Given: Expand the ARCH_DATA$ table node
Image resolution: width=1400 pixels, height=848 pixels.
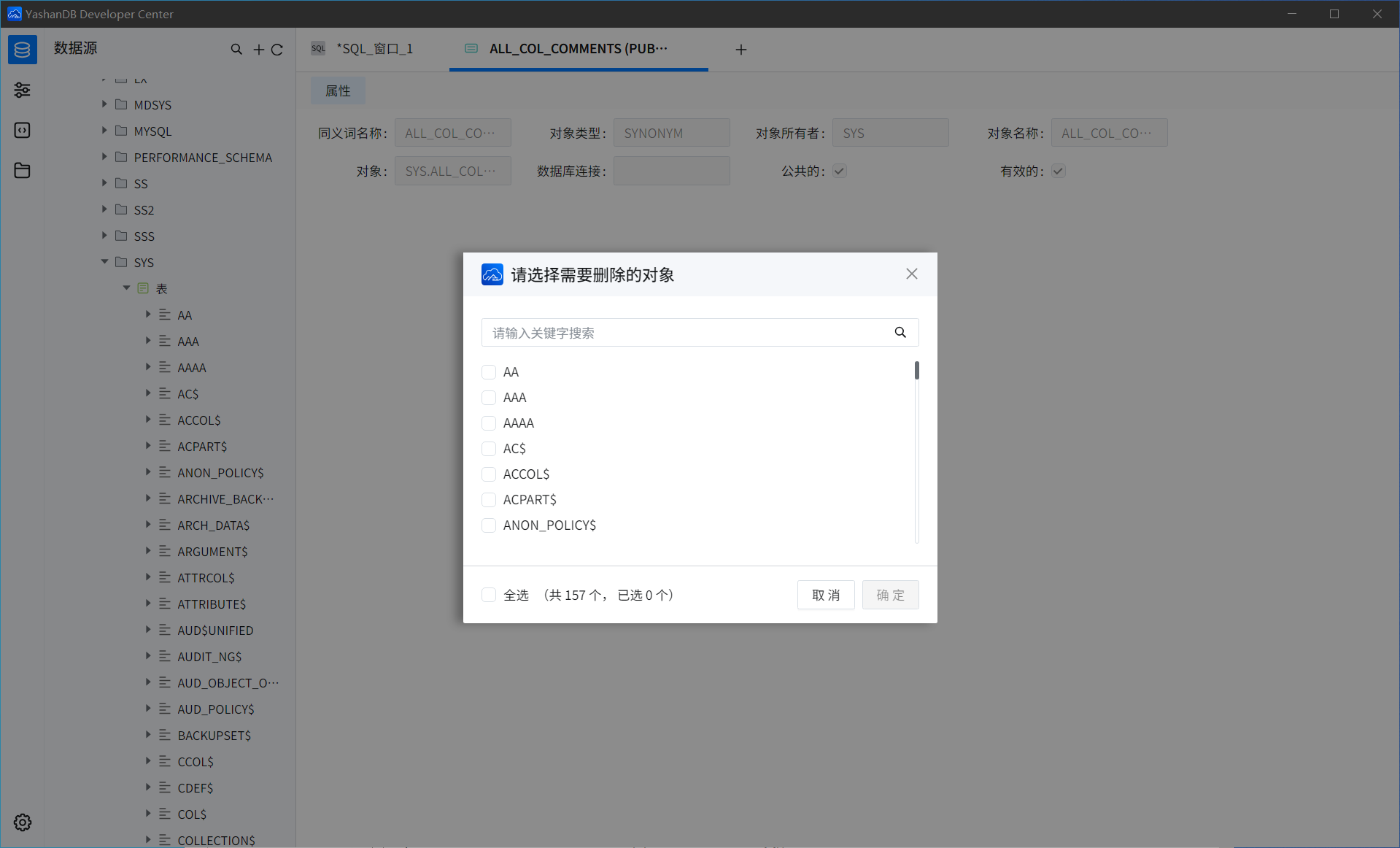Looking at the screenshot, I should (147, 525).
